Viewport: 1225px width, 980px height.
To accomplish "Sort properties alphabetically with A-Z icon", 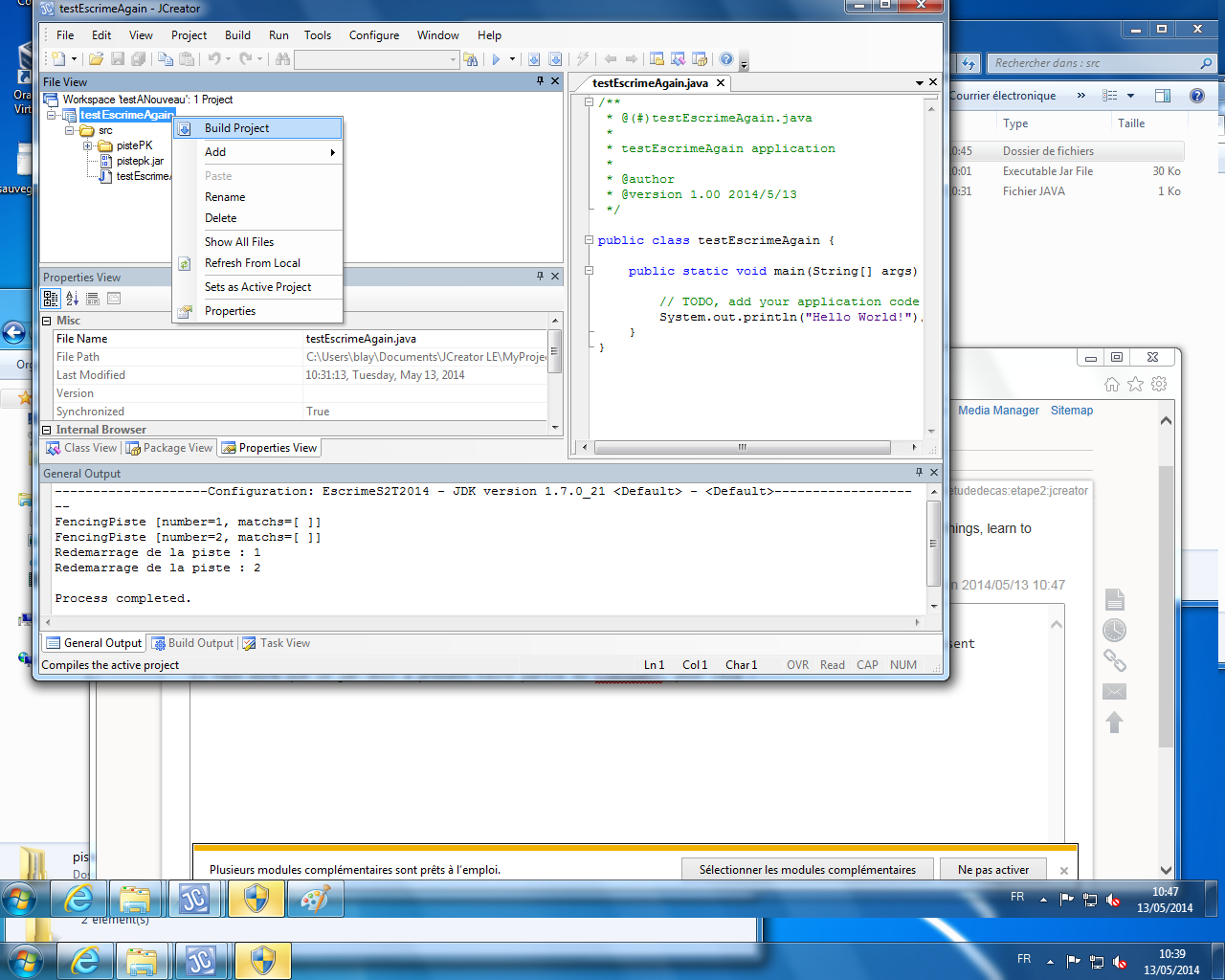I will [x=72, y=299].
